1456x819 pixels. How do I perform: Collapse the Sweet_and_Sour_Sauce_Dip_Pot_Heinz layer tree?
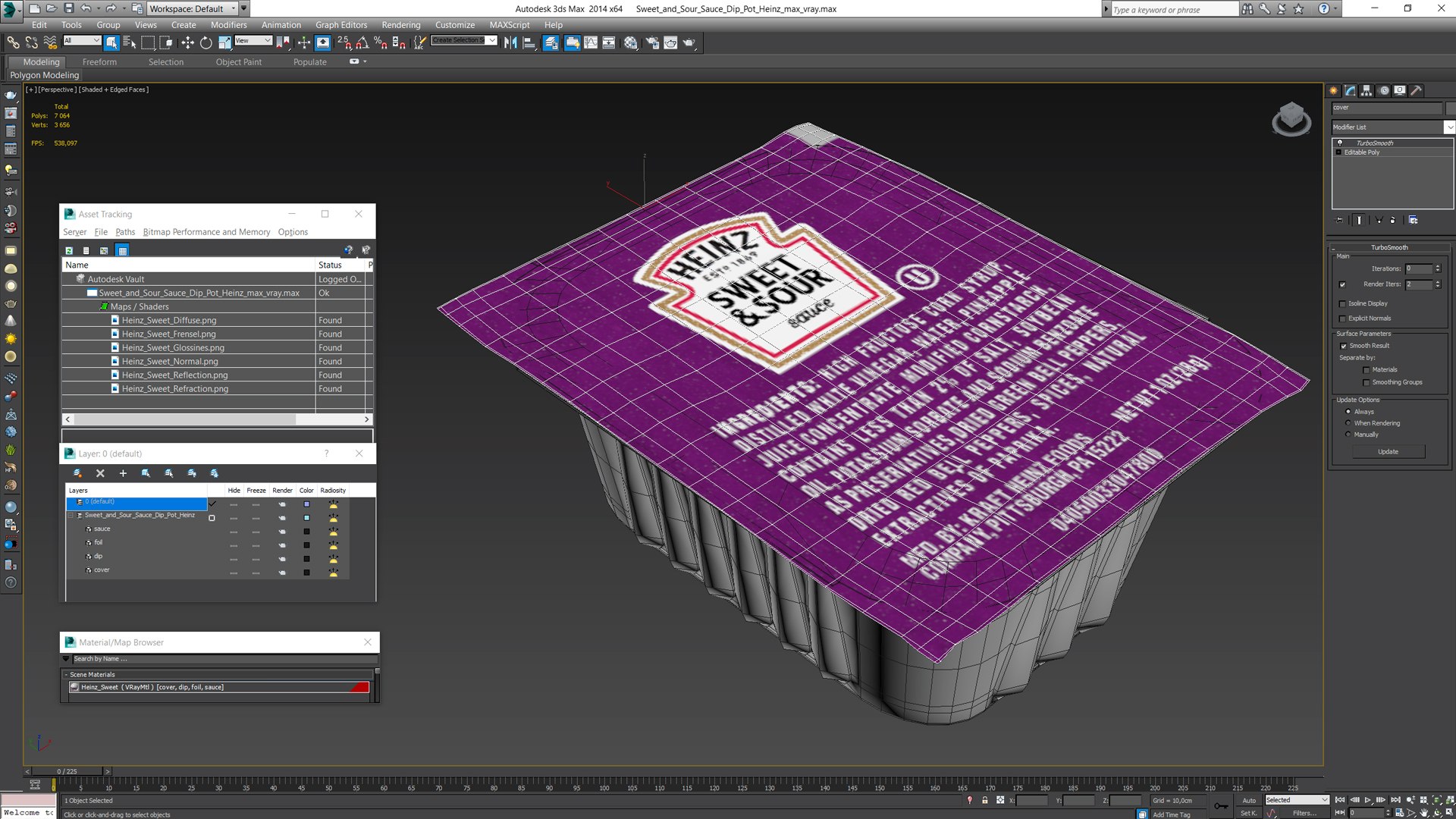(71, 516)
